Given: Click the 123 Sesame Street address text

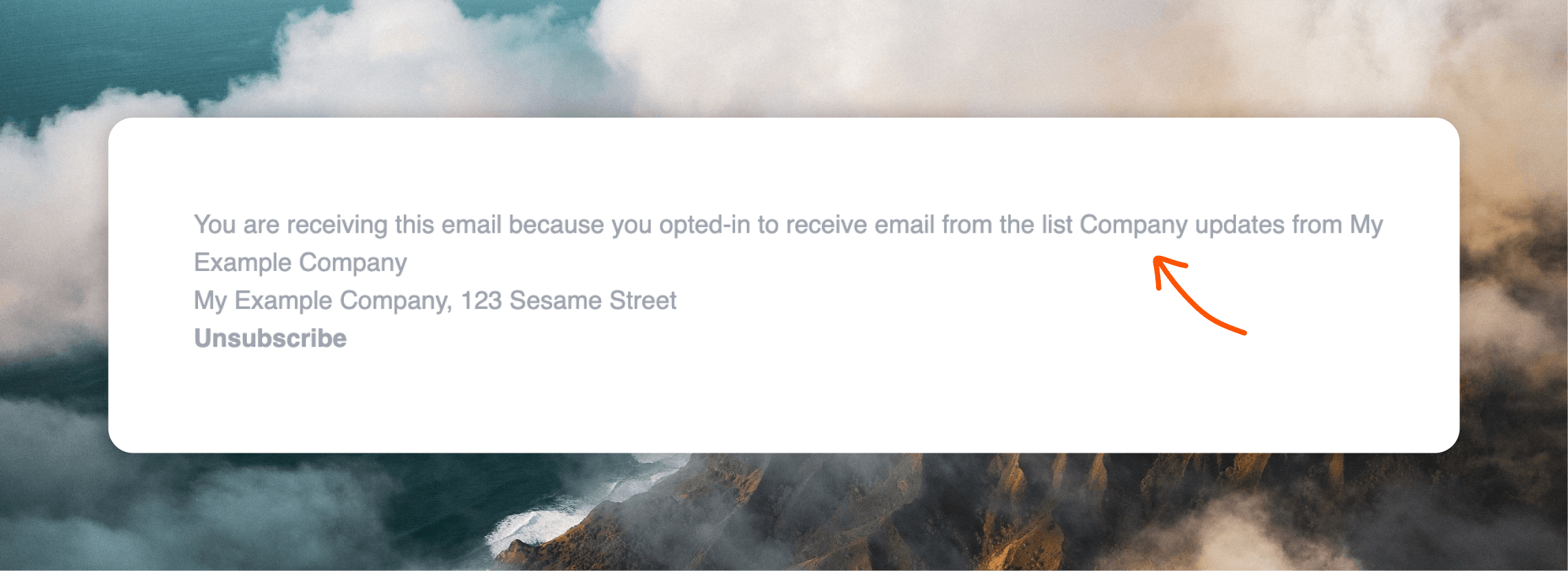Looking at the screenshot, I should 568,300.
